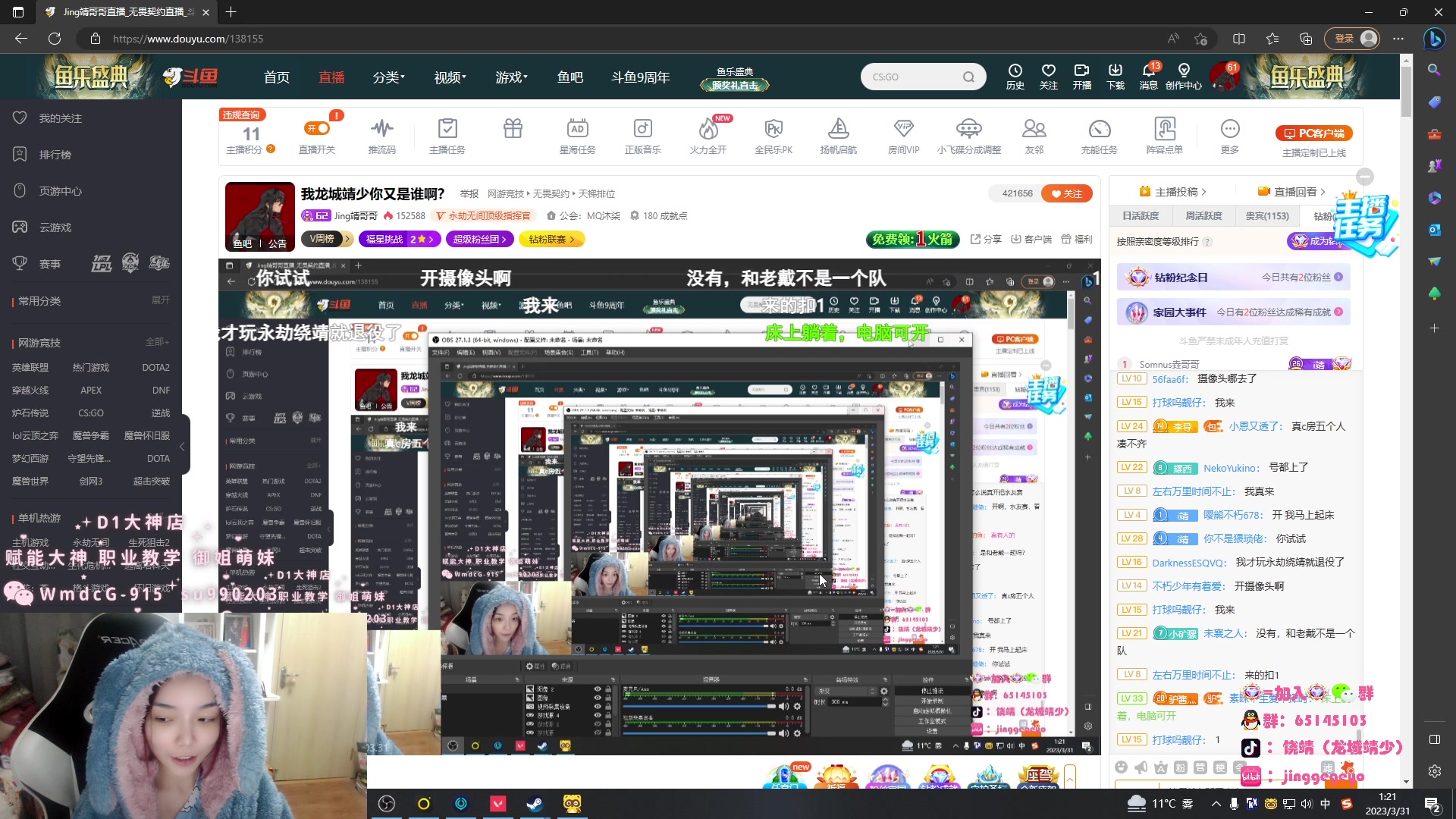
Task: Open 房间VIP diamond icon
Action: click(904, 136)
